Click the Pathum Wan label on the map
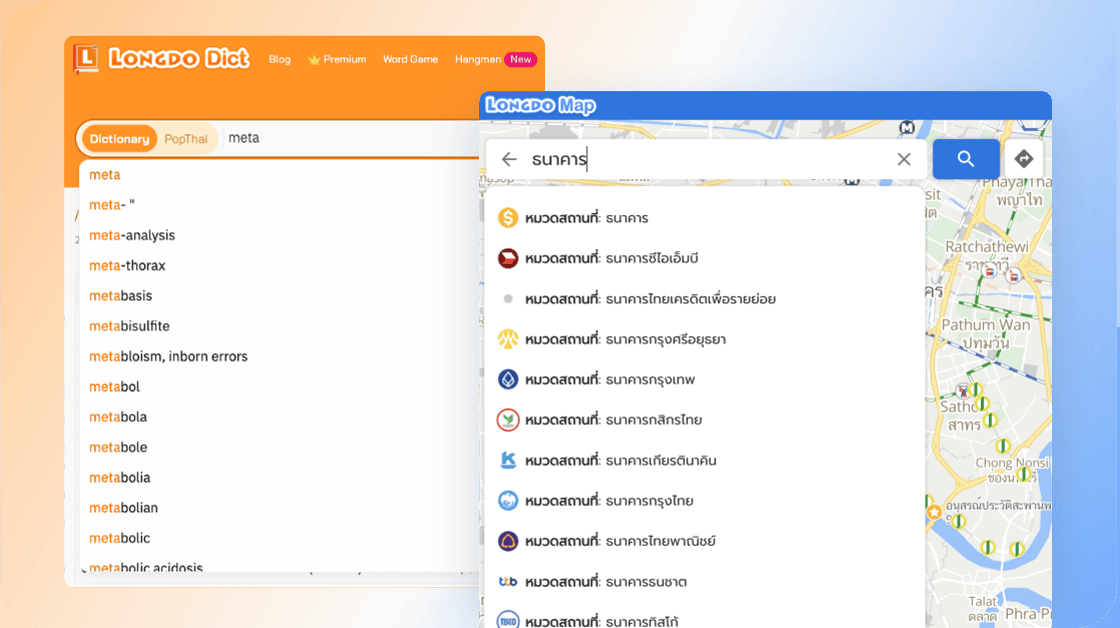1120x628 pixels. click(x=986, y=325)
